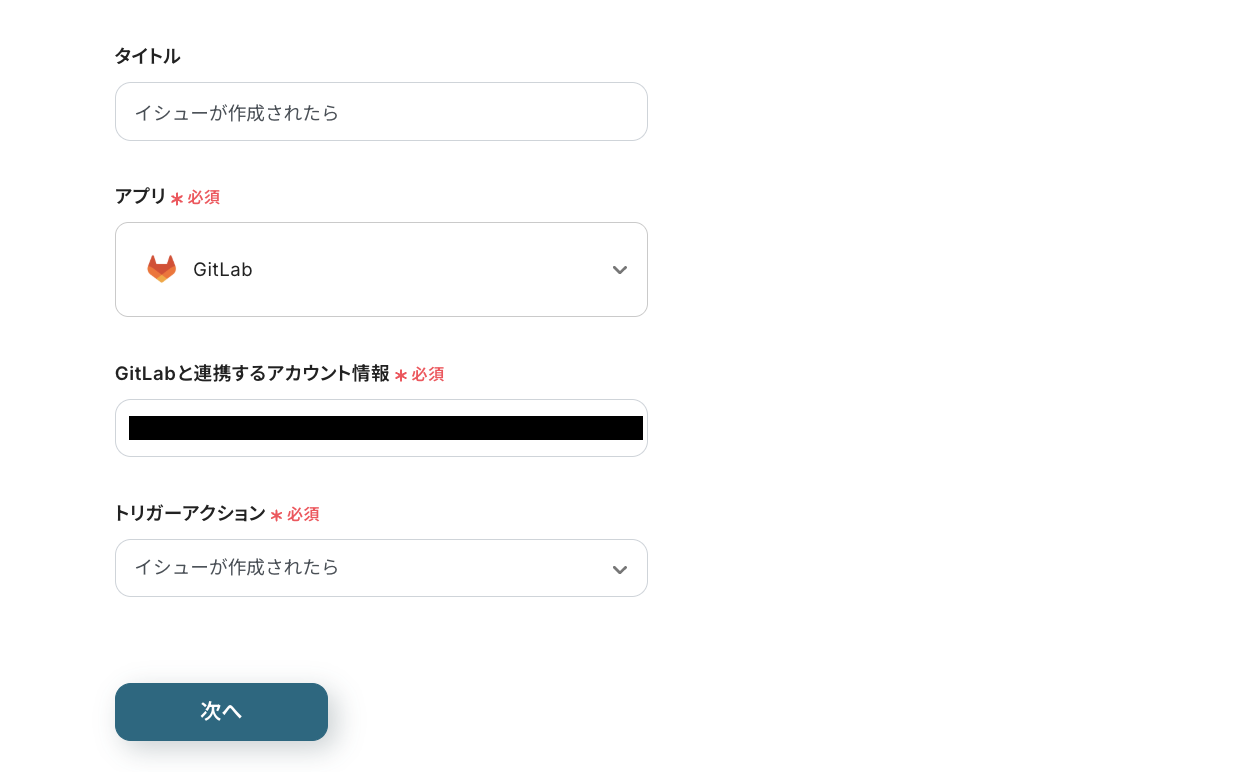
Task: Click the トリガーアクション field label
Action: [190, 513]
